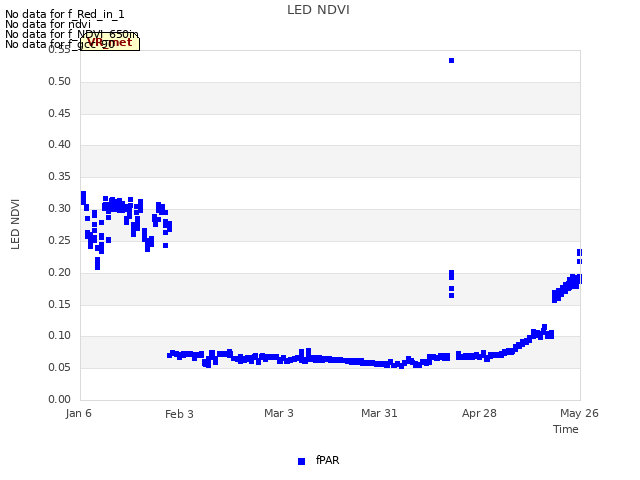Click the 0.45 y-axis tick label
The width and height of the screenshot is (640, 480).
click(x=60, y=113)
